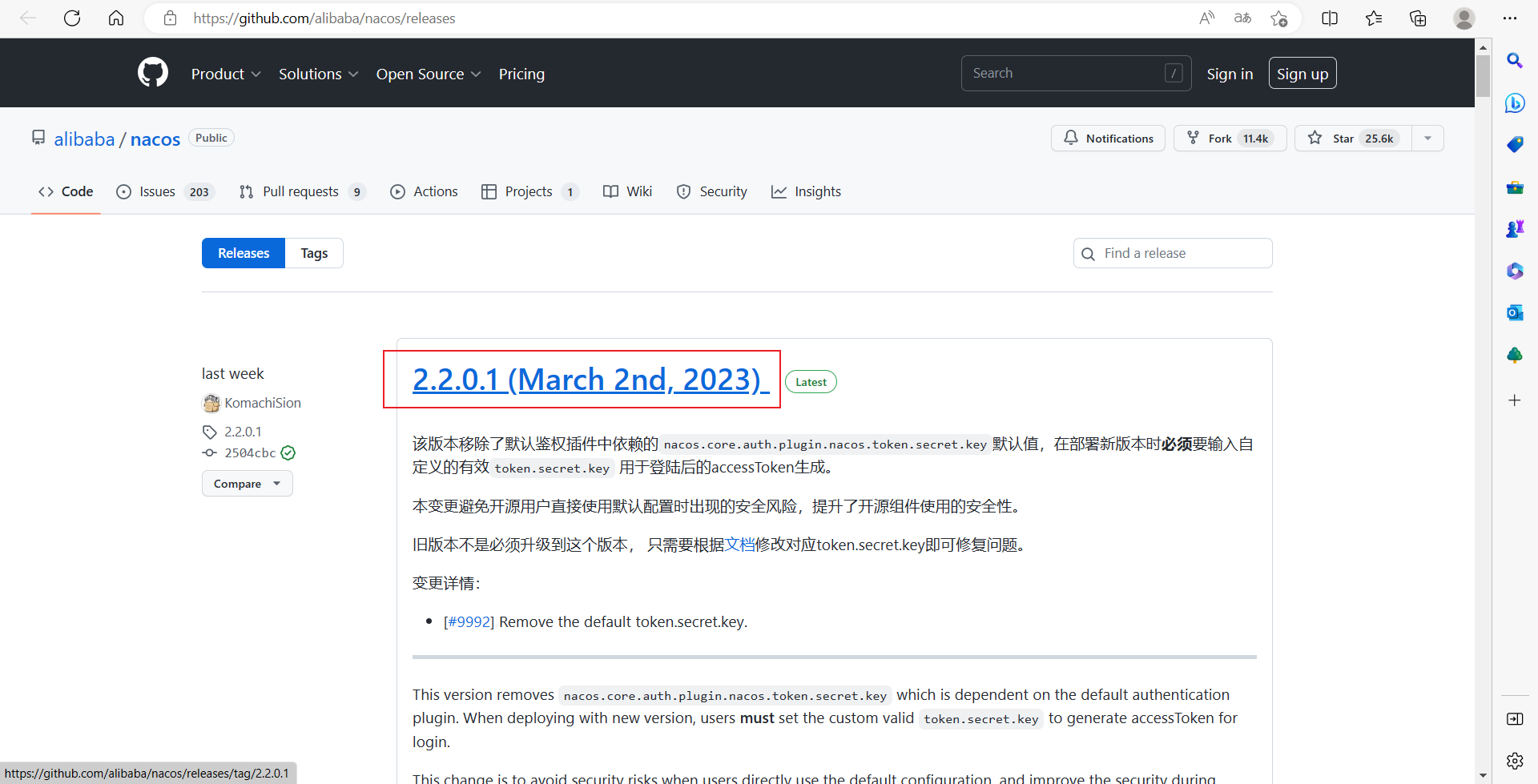Click the Sign up button

pyautogui.click(x=1302, y=74)
